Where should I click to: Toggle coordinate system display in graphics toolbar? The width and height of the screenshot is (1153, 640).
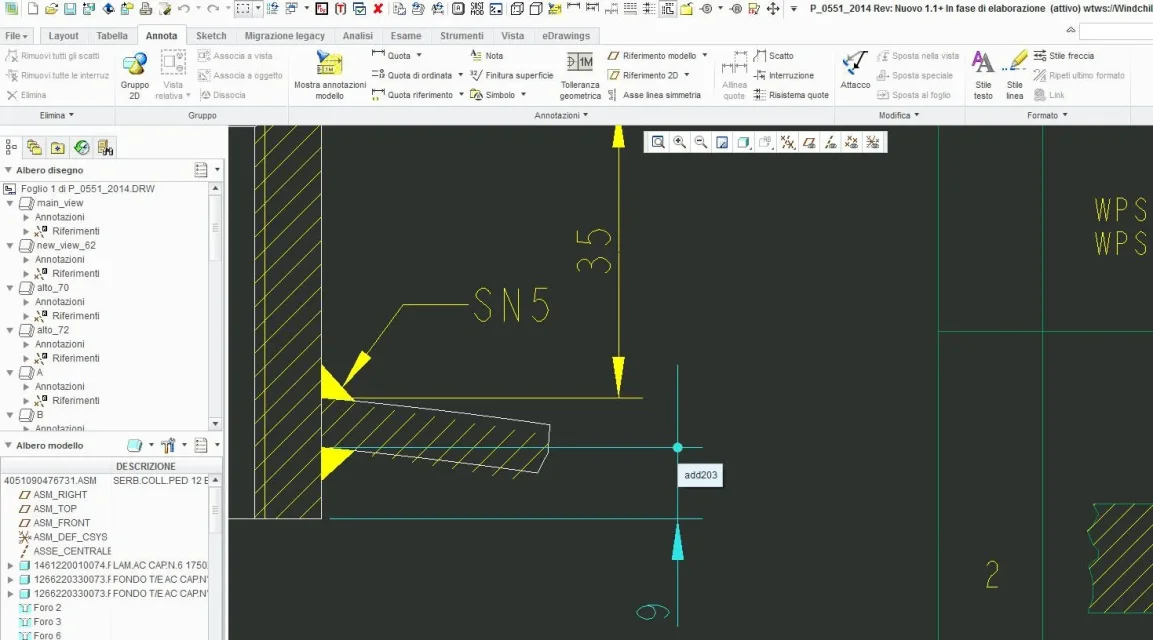(873, 143)
